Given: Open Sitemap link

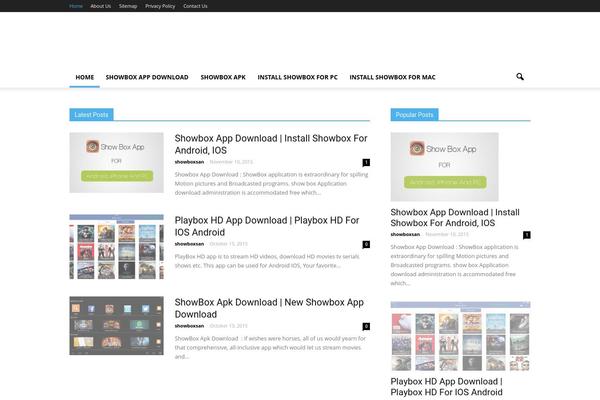Looking at the screenshot, I should [128, 6].
